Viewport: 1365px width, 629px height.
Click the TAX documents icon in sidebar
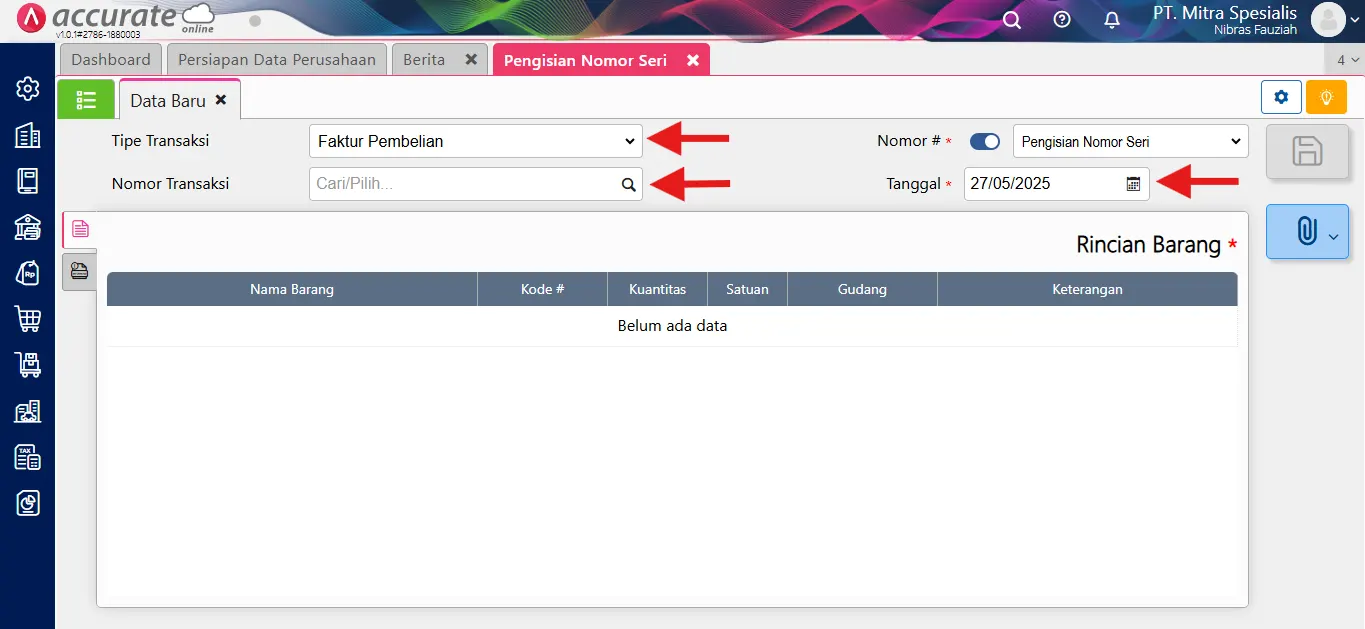pyautogui.click(x=26, y=457)
